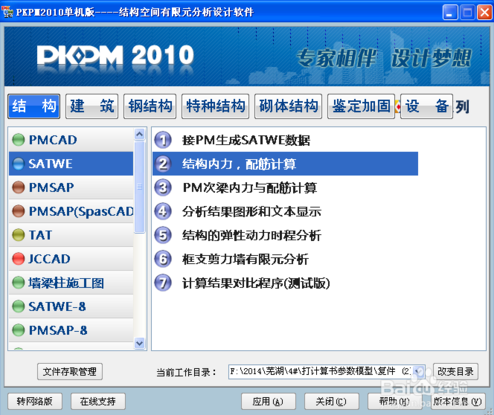The height and width of the screenshot is (415, 494).
Task: Select the TAT module label
Action: coord(40,235)
